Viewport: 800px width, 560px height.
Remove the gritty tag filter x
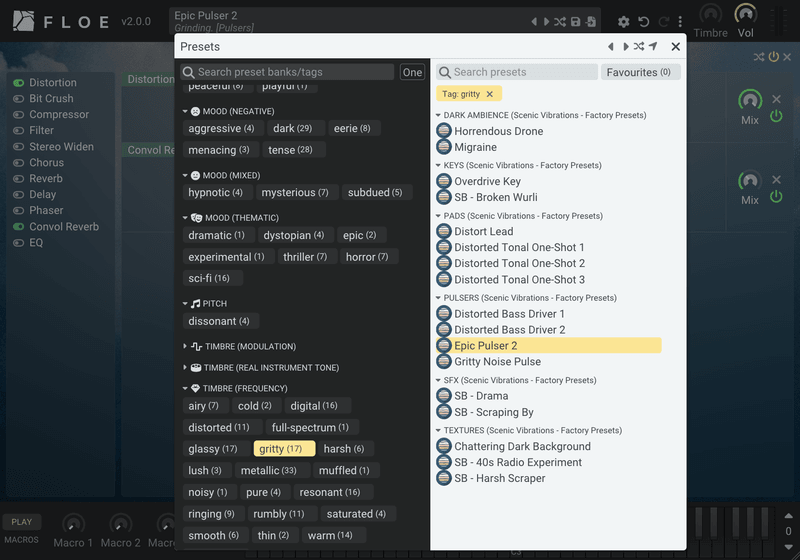[x=490, y=94]
